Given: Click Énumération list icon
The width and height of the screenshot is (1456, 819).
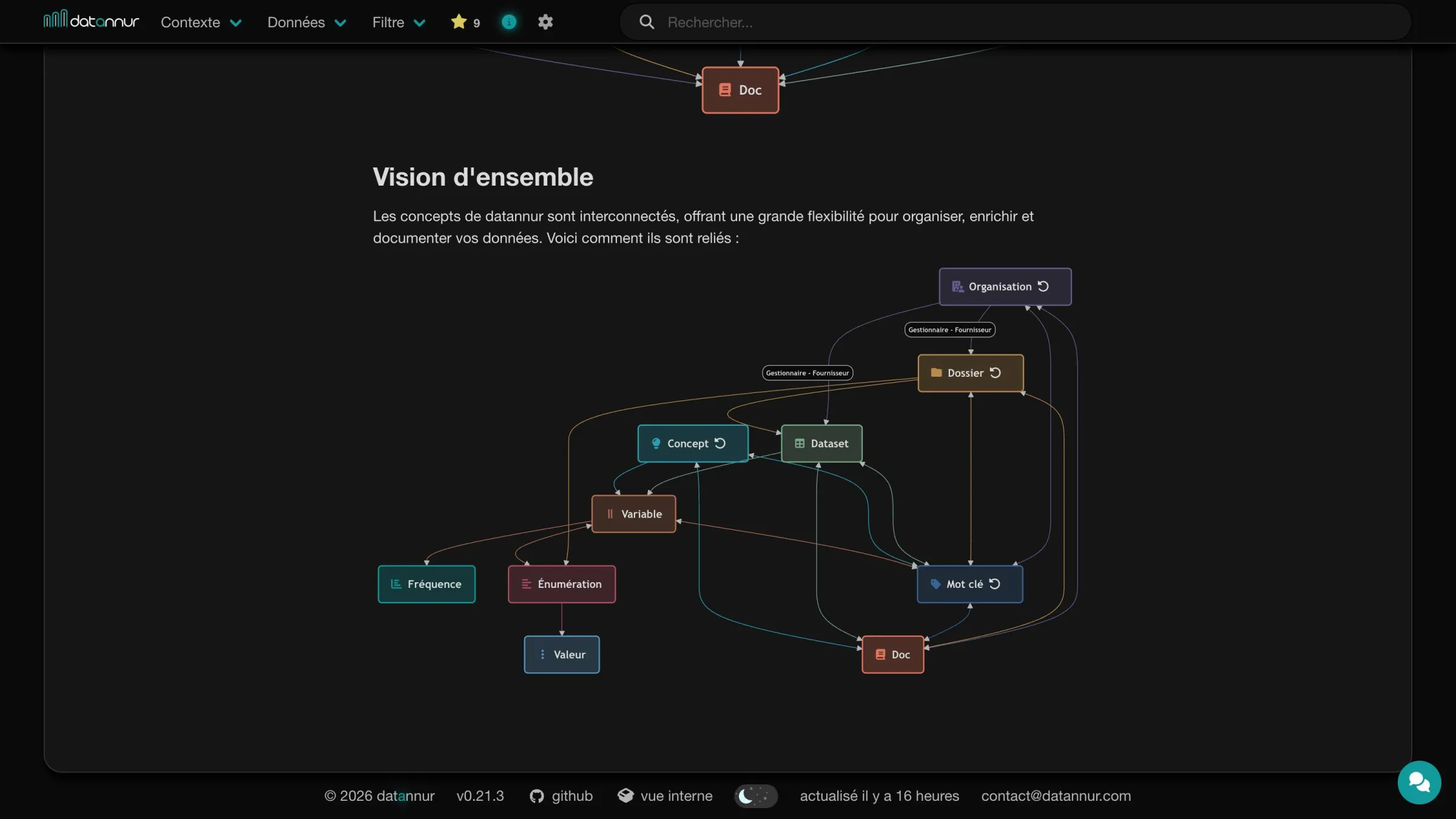Looking at the screenshot, I should (x=527, y=584).
